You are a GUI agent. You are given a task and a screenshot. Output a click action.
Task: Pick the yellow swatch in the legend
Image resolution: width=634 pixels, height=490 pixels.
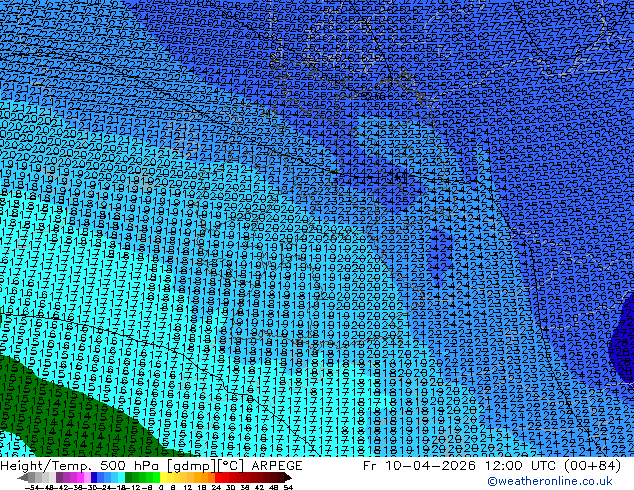pos(163,477)
